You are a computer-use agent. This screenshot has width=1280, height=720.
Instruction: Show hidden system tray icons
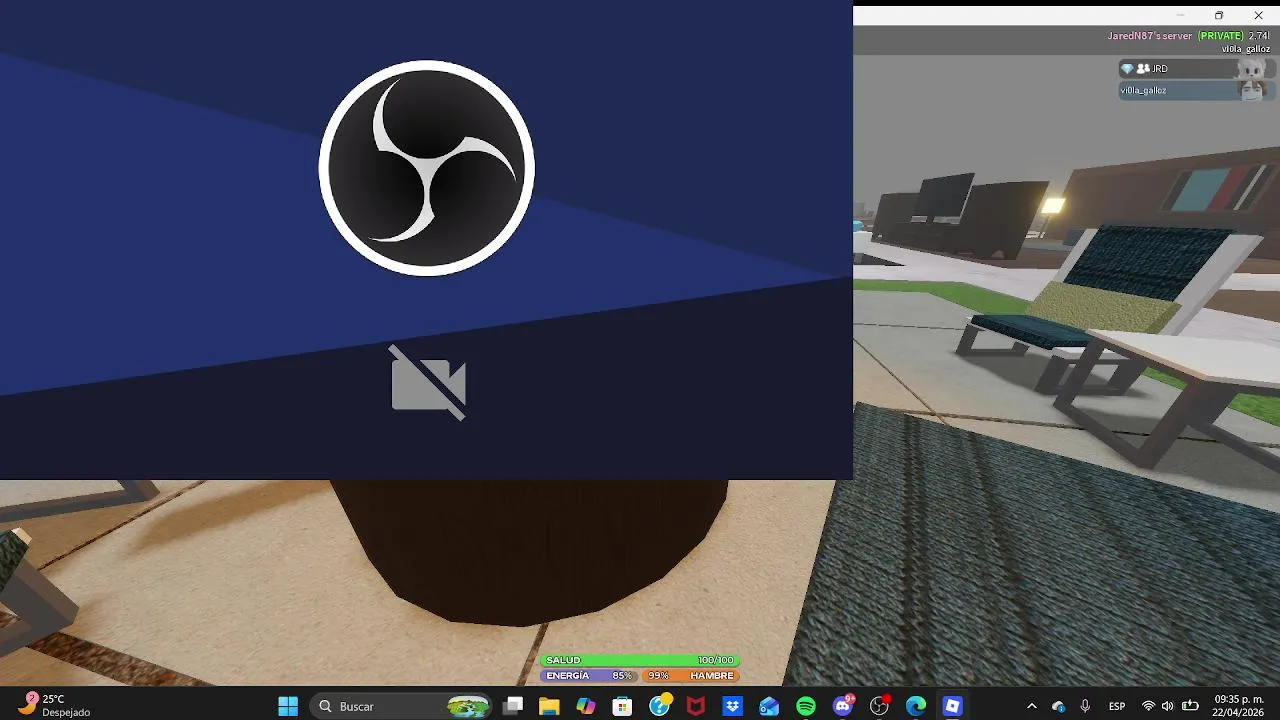1032,706
